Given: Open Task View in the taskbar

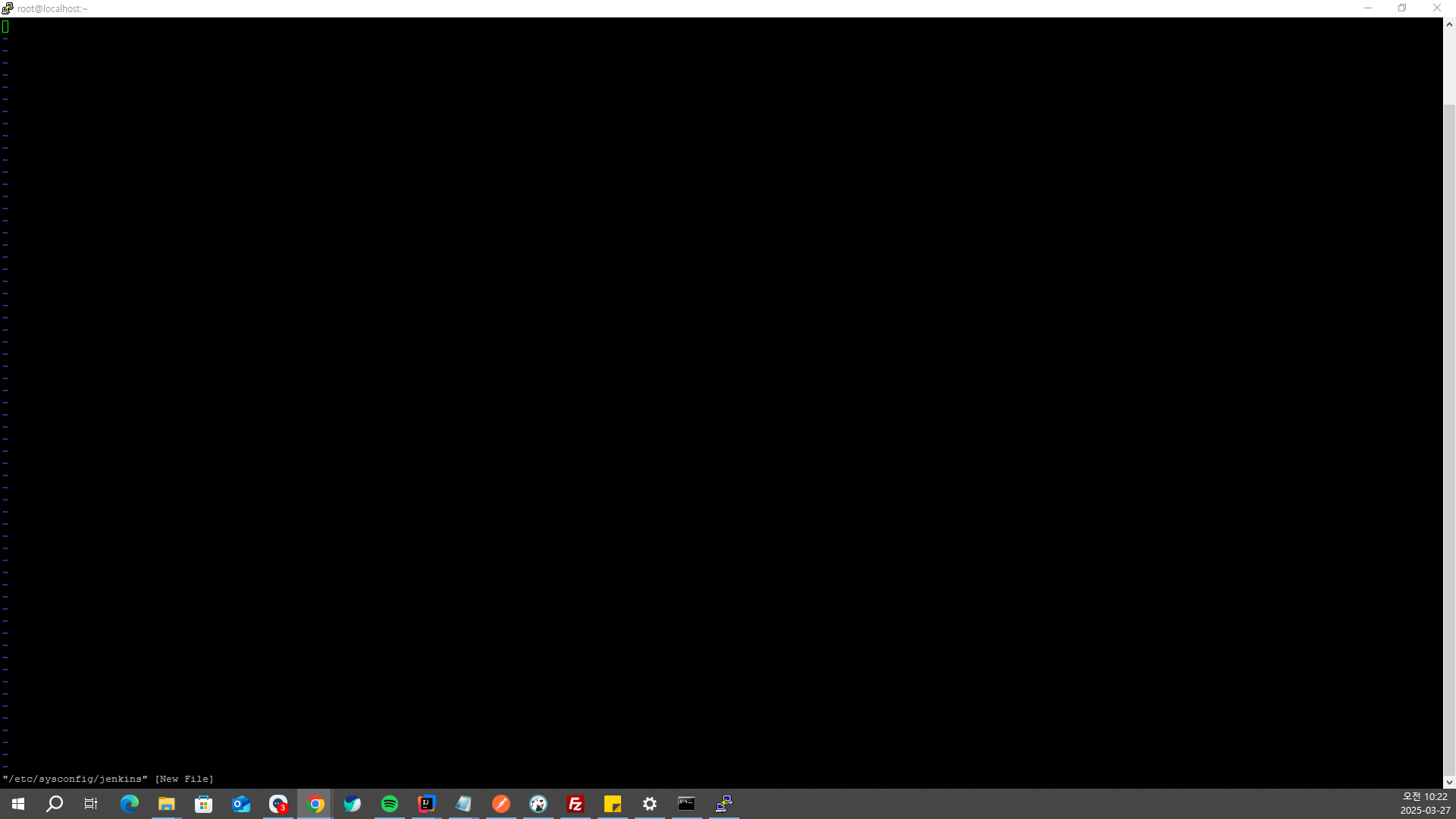Looking at the screenshot, I should 91,804.
